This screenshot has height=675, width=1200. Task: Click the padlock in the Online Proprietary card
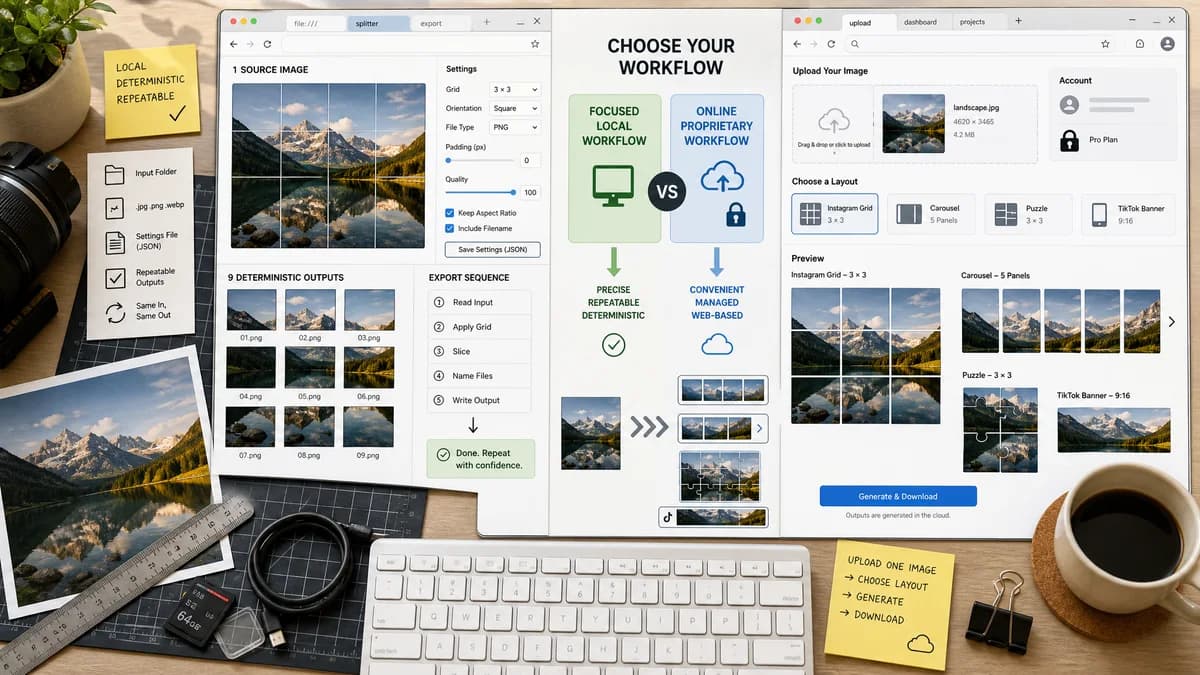736,214
